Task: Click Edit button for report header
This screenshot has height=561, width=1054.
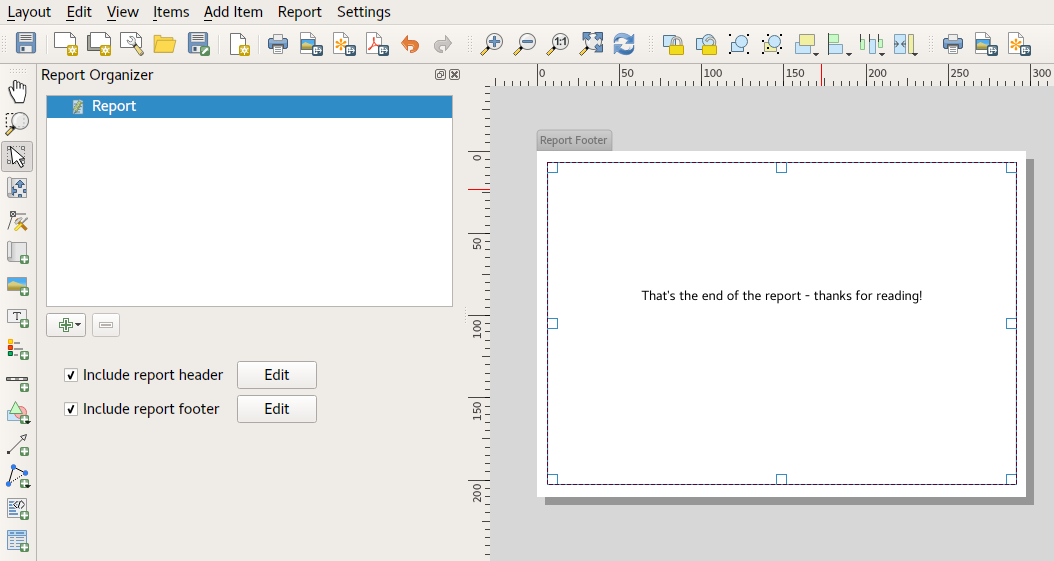Action: click(x=277, y=375)
